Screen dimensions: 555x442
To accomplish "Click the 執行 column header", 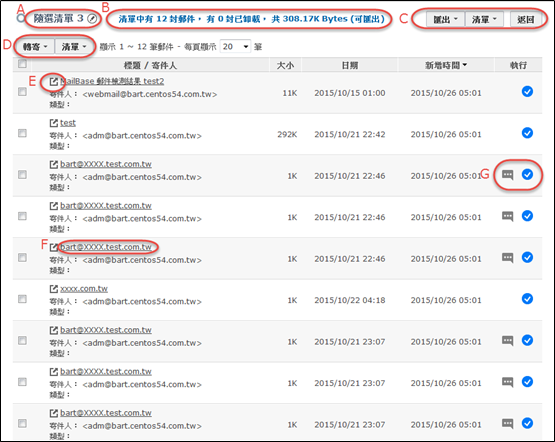I will (518, 65).
